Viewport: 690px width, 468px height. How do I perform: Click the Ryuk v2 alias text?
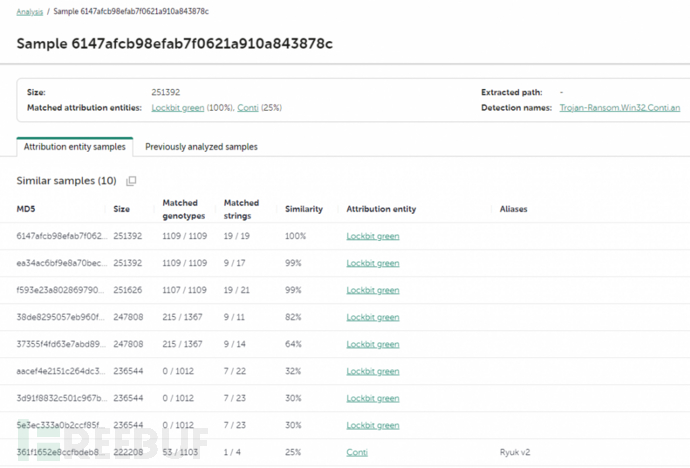(515, 453)
